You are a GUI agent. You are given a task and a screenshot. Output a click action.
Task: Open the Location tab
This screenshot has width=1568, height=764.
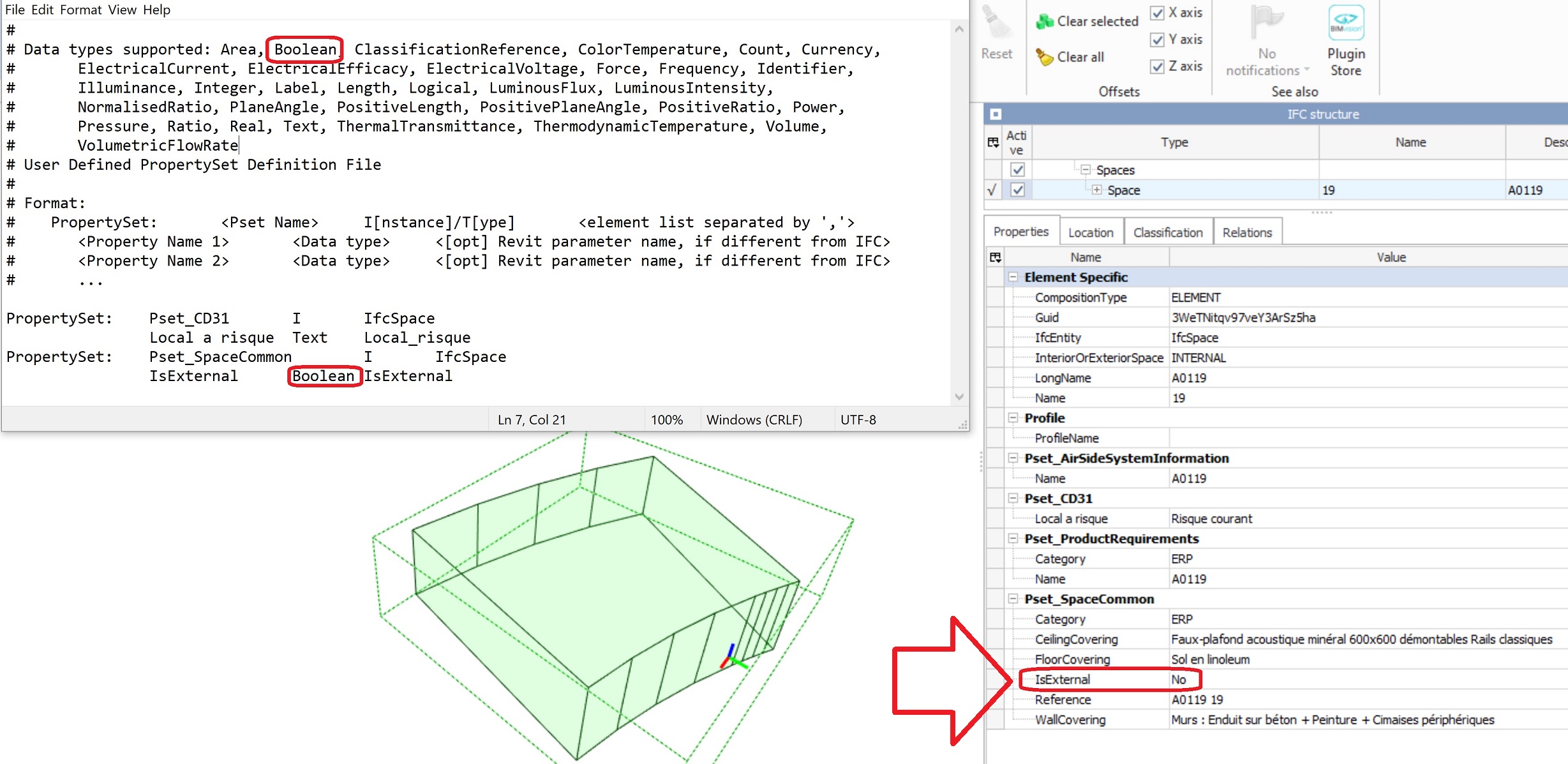(x=1090, y=232)
